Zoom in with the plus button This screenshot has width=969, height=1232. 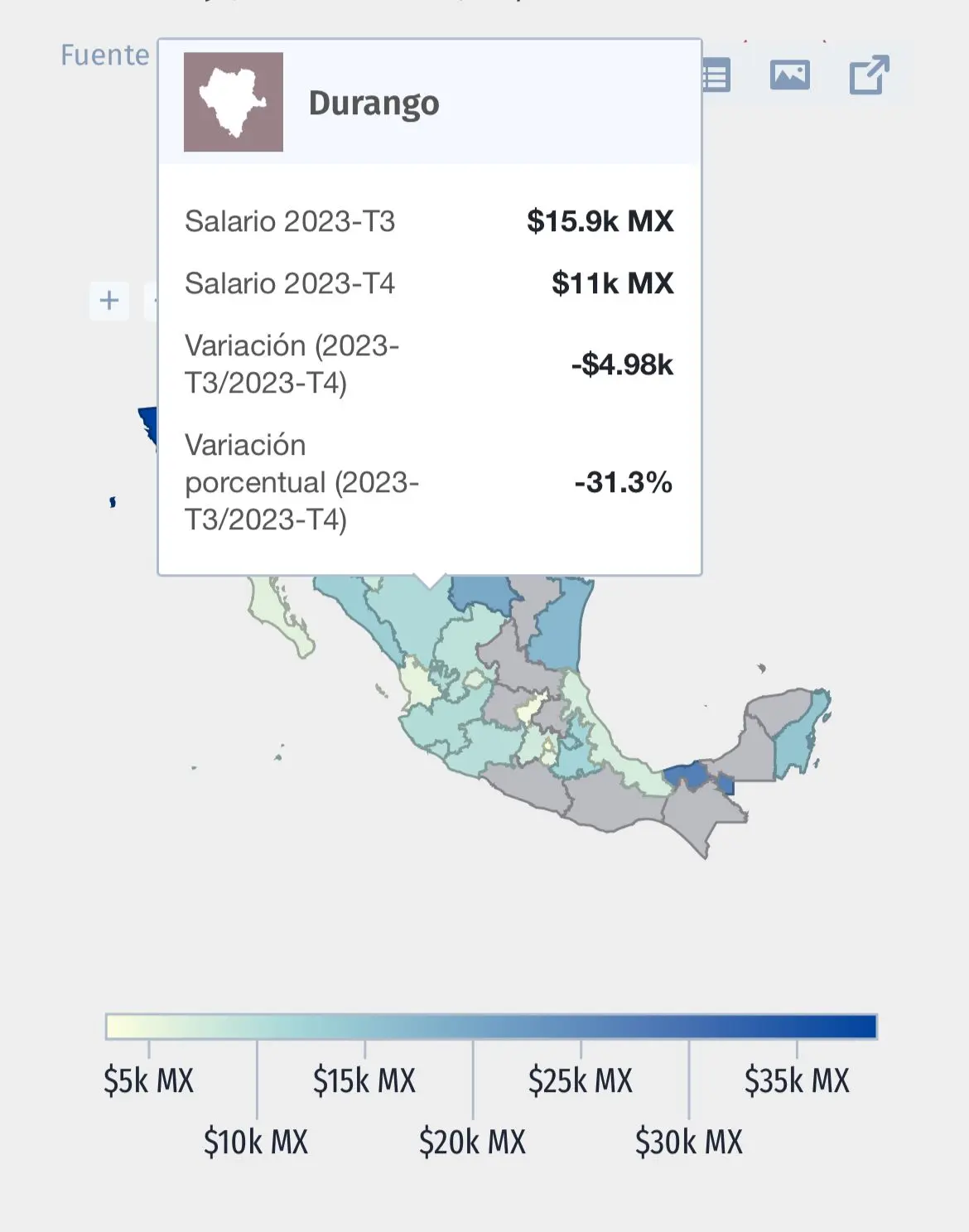coord(109,300)
